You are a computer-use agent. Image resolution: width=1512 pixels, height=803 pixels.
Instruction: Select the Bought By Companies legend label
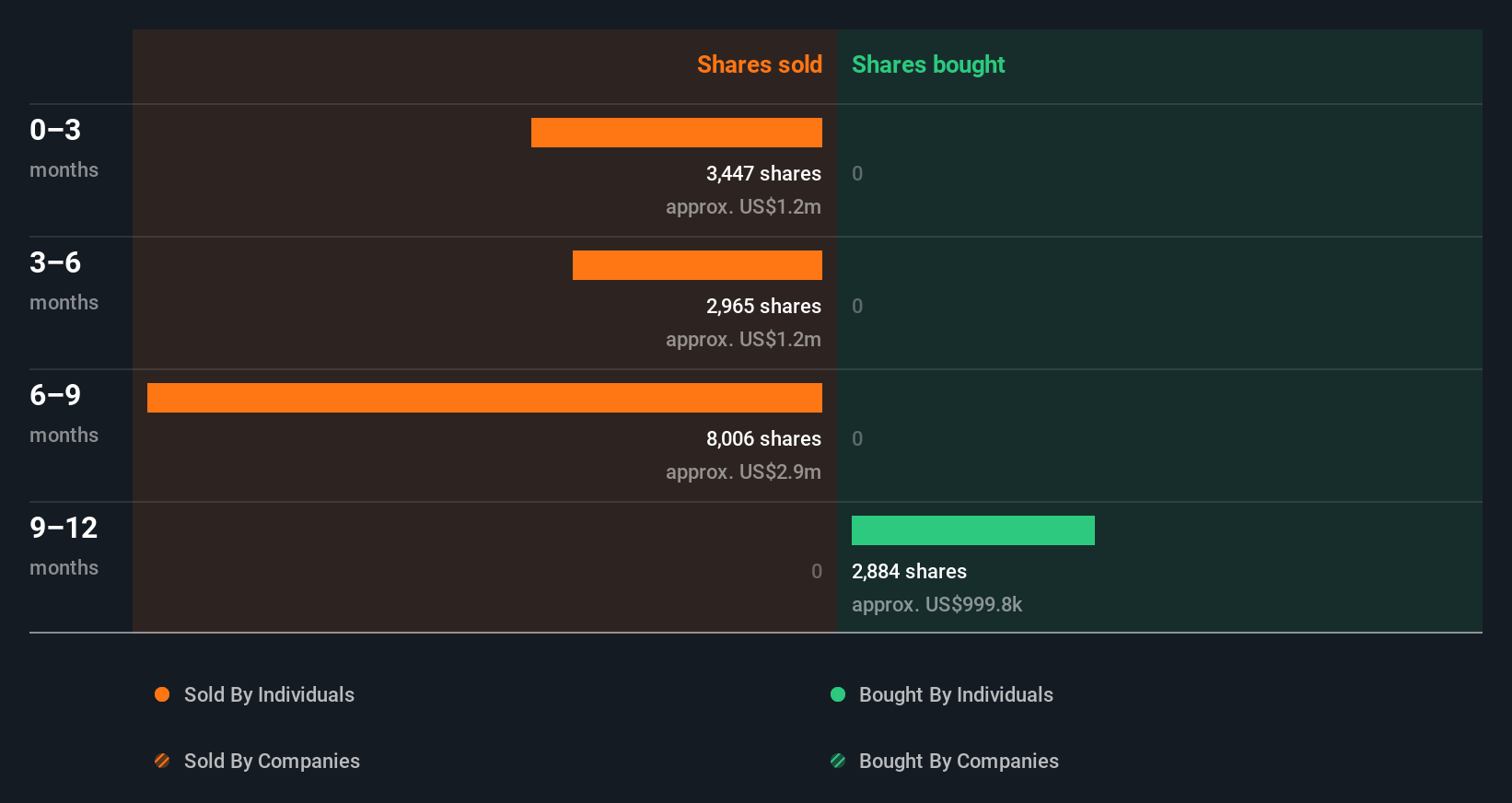pos(959,761)
